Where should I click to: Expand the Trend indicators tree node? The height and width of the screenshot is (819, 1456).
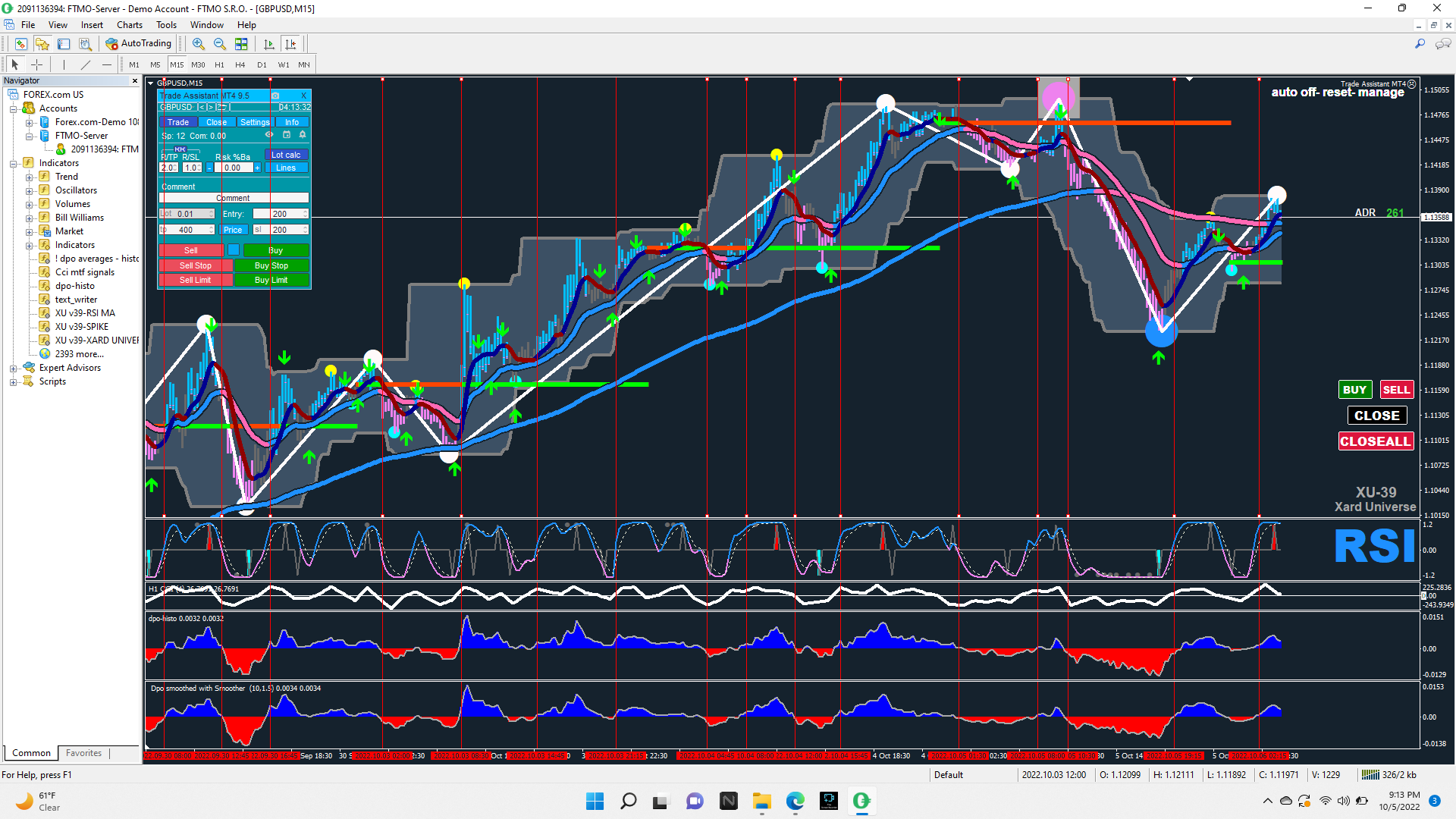29,177
